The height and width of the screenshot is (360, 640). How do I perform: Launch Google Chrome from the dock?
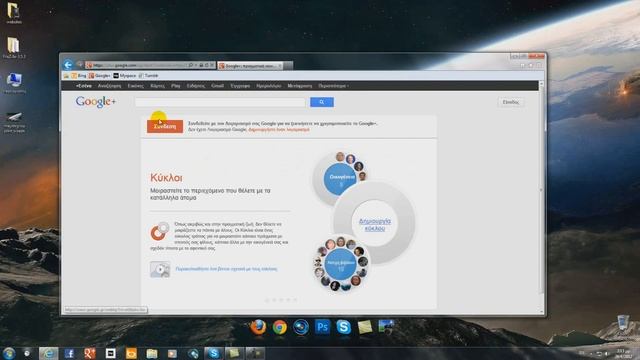280,327
